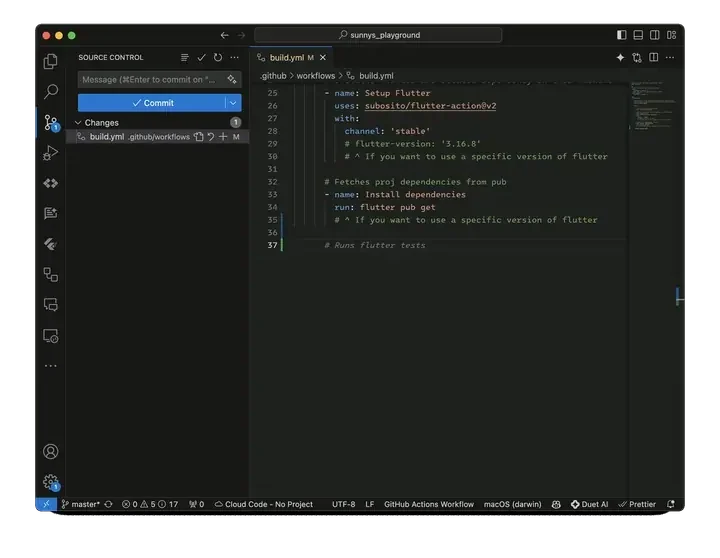Image resolution: width=720 pixels, height=558 pixels.
Task: Click the workflows breadcrumb segment
Action: 315,76
